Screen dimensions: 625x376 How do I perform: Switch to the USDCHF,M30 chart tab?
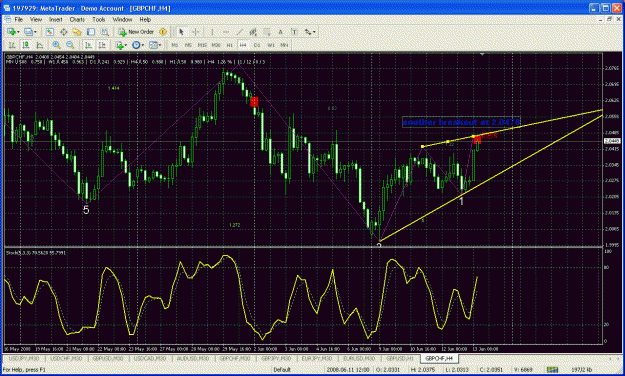66,358
